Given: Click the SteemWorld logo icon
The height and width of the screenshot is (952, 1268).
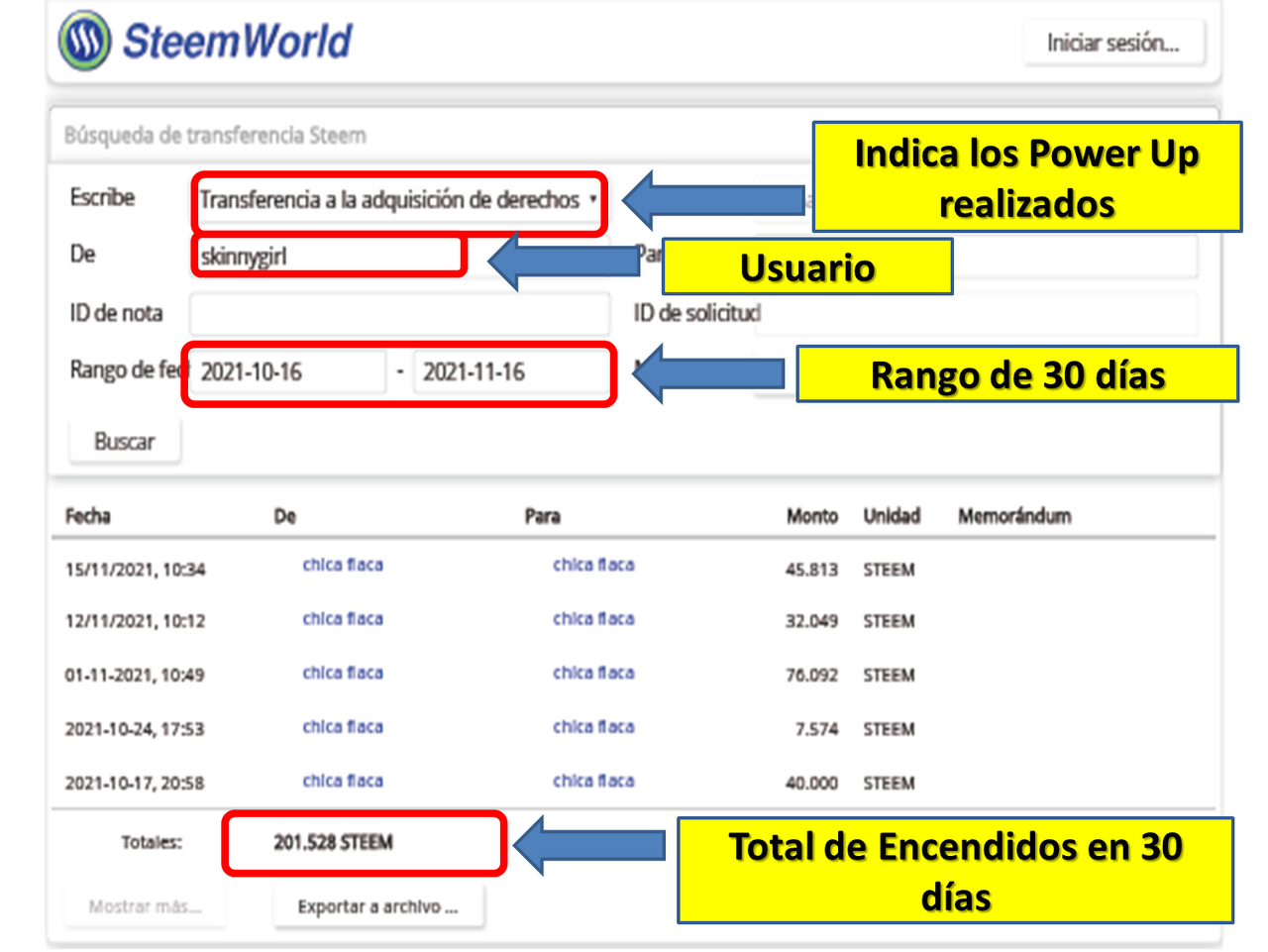Looking at the screenshot, I should (84, 41).
